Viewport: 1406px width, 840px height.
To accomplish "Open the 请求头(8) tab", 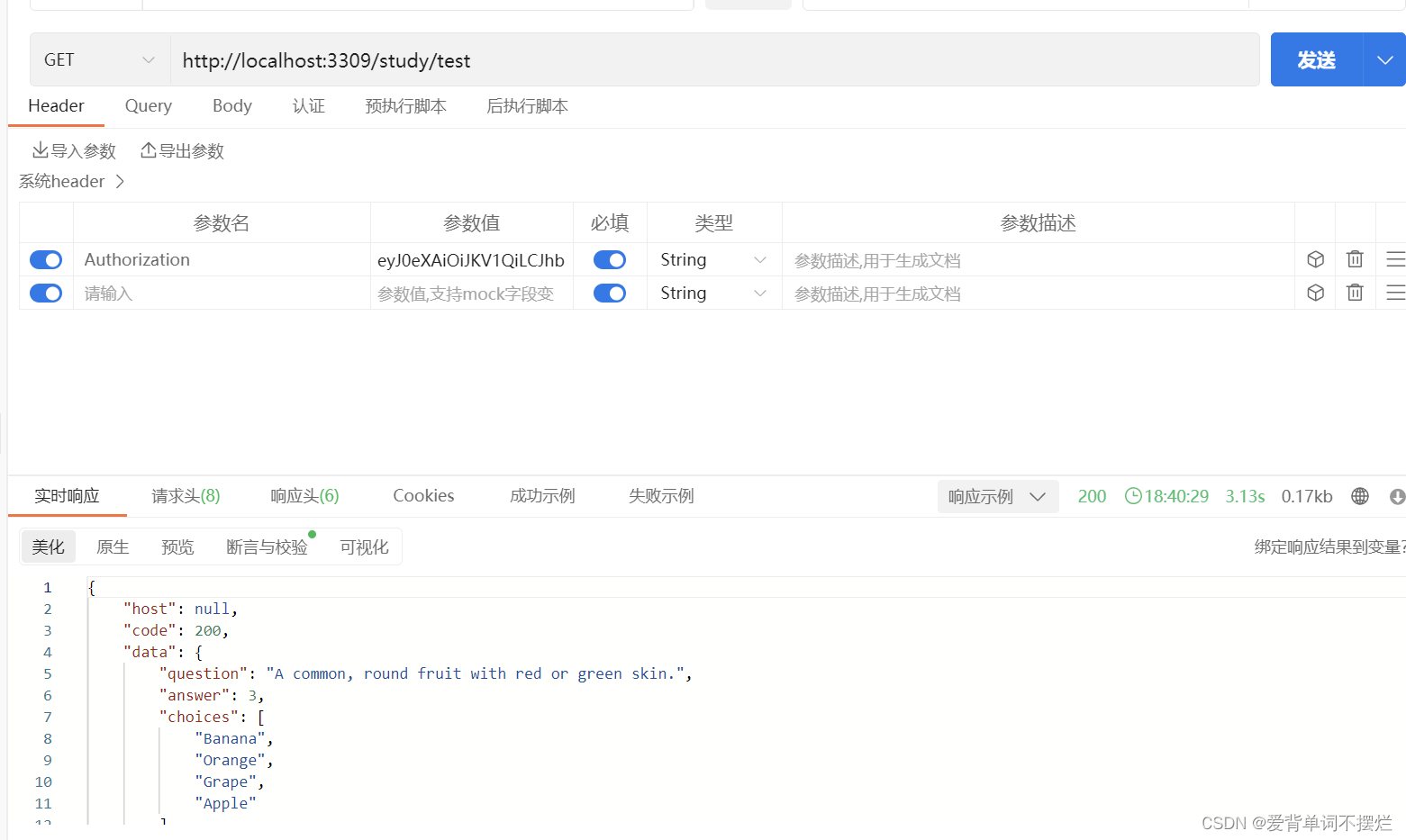I will click(186, 496).
